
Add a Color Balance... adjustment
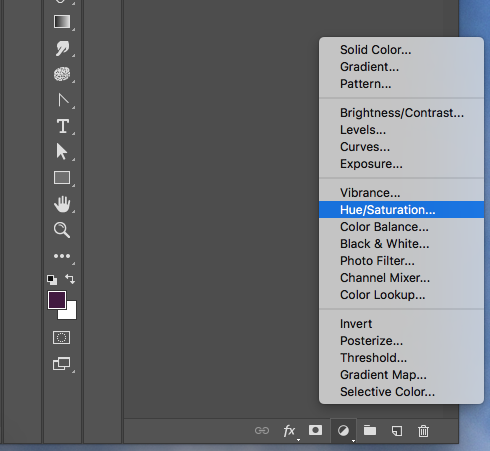point(401,227)
